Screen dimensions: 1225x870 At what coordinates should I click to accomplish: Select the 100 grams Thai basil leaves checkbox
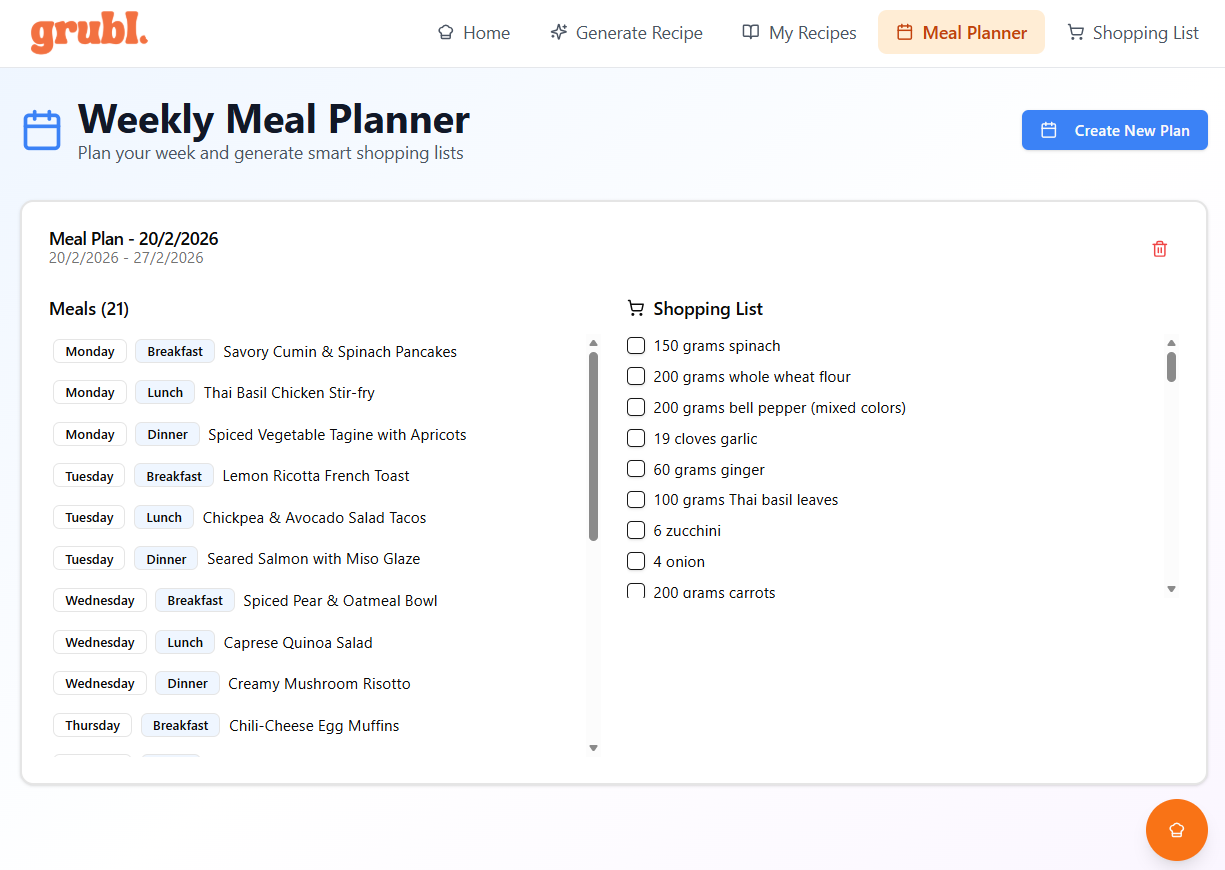point(636,500)
